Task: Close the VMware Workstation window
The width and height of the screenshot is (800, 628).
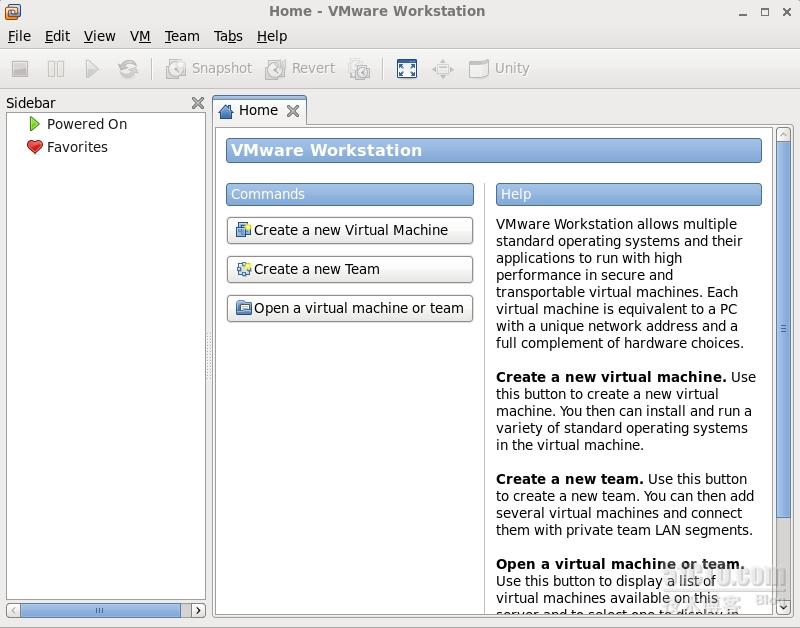Action: coord(787,12)
